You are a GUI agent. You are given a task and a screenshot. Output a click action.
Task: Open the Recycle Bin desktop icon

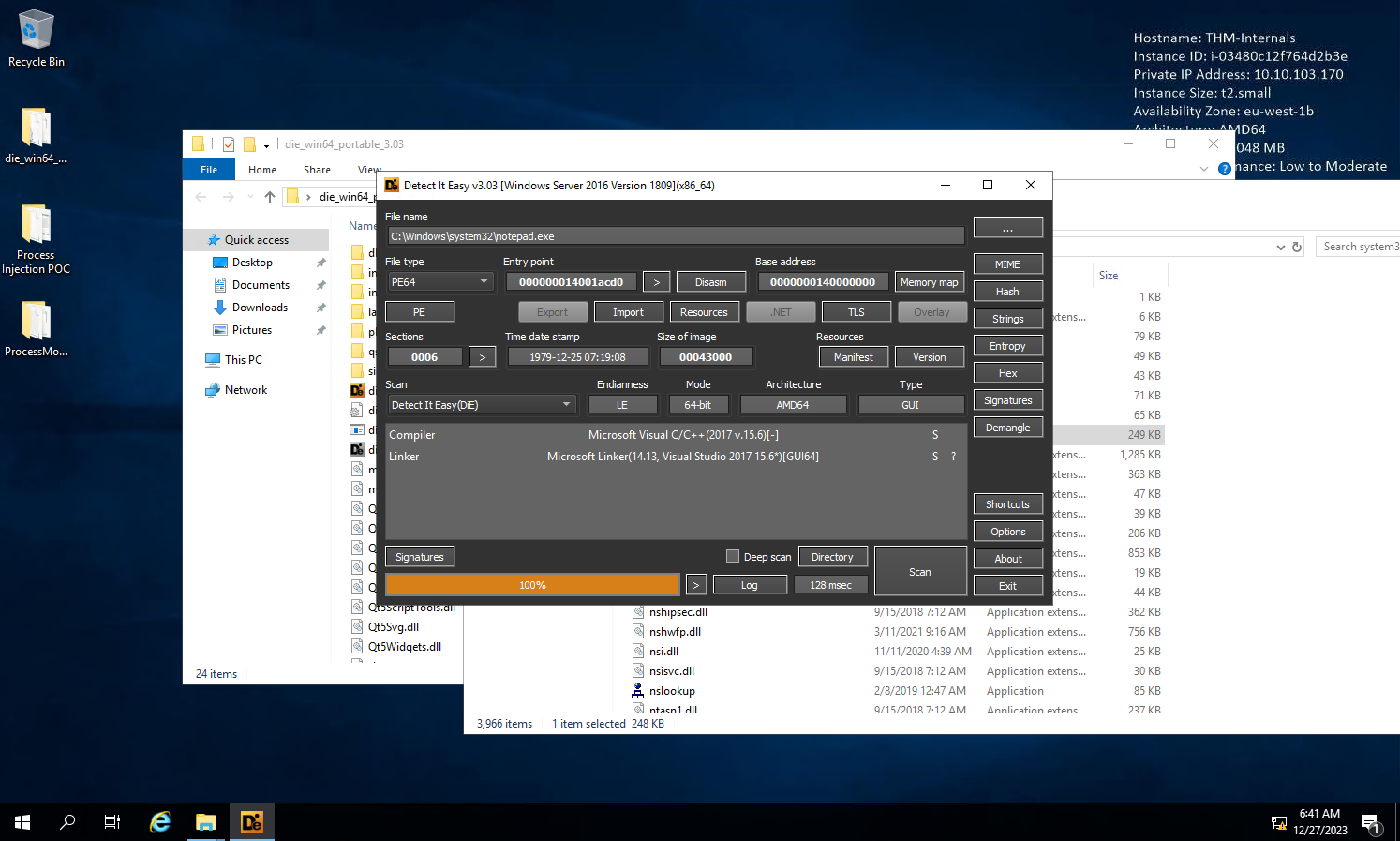[x=36, y=39]
